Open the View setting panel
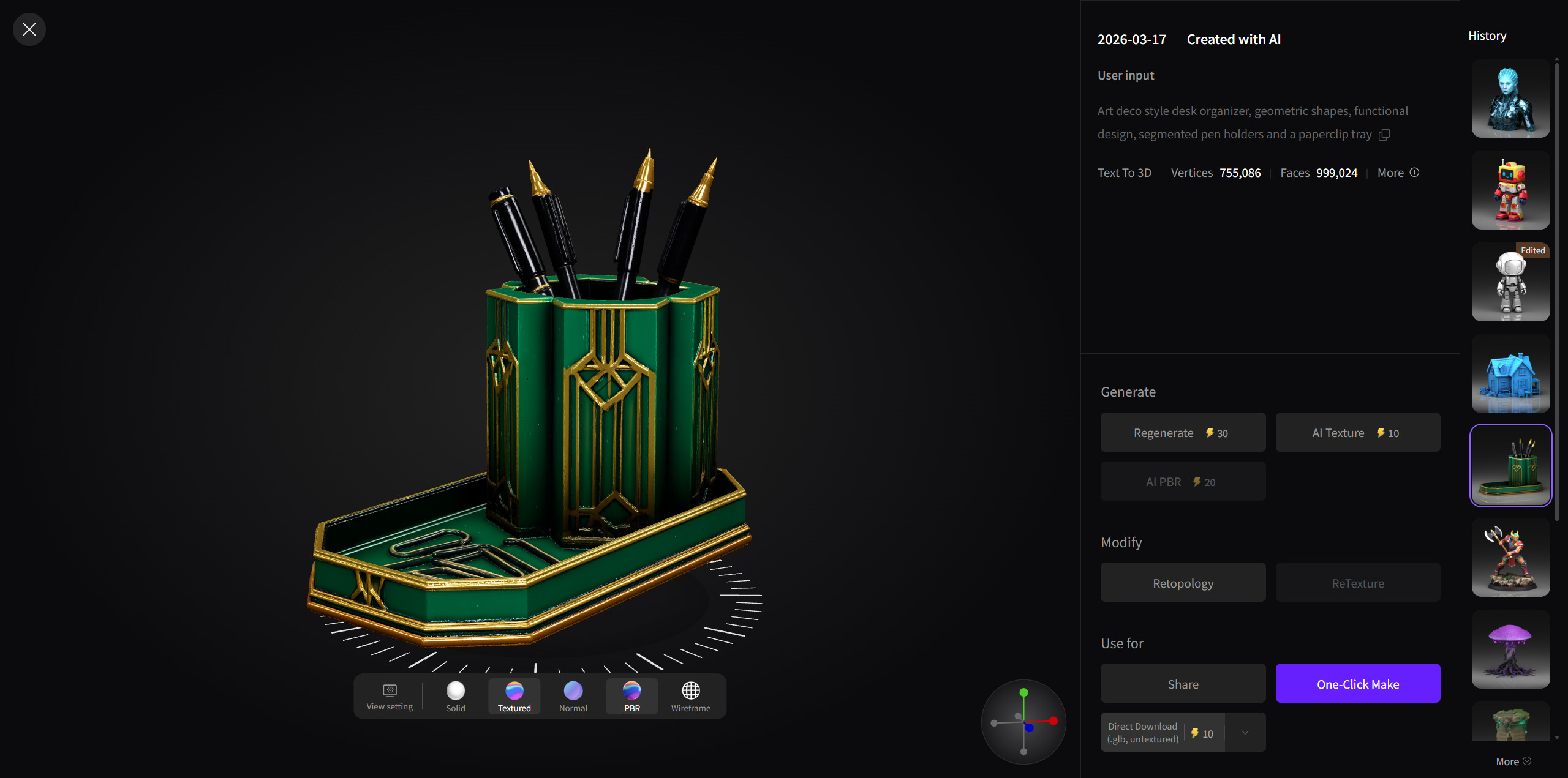1568x778 pixels. (x=389, y=696)
